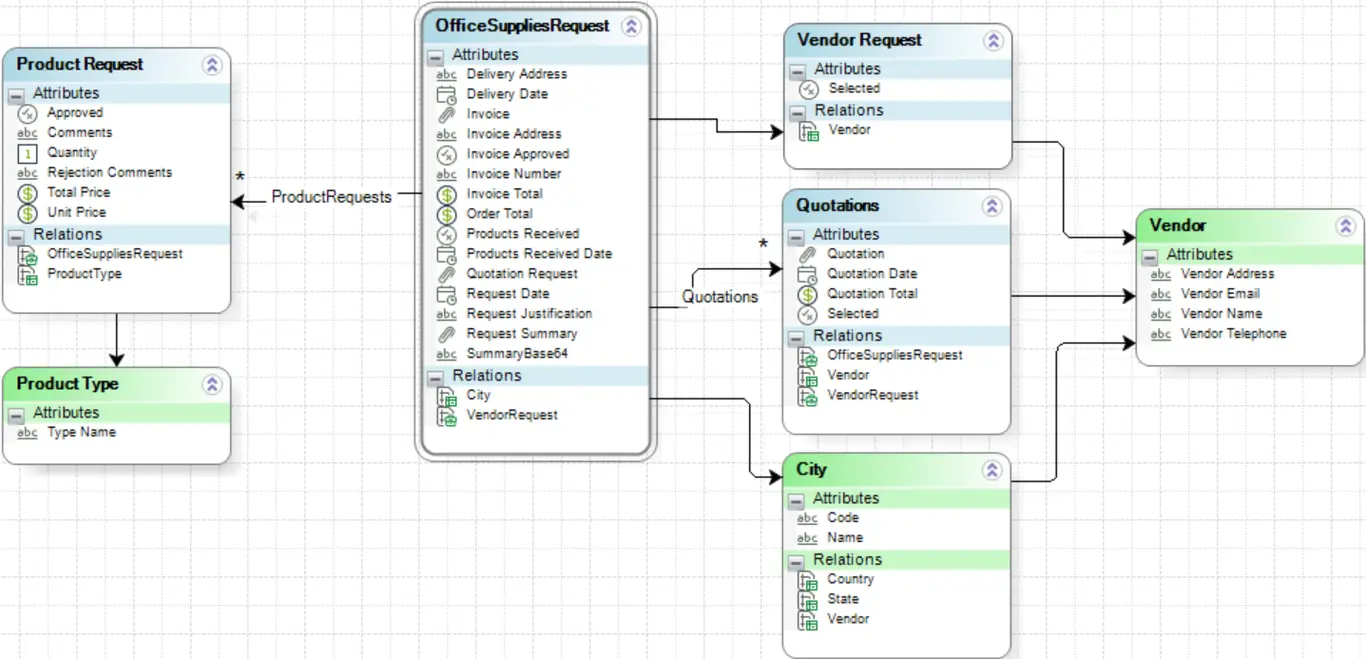Click the boolean icon beside Products Received

[x=447, y=235]
